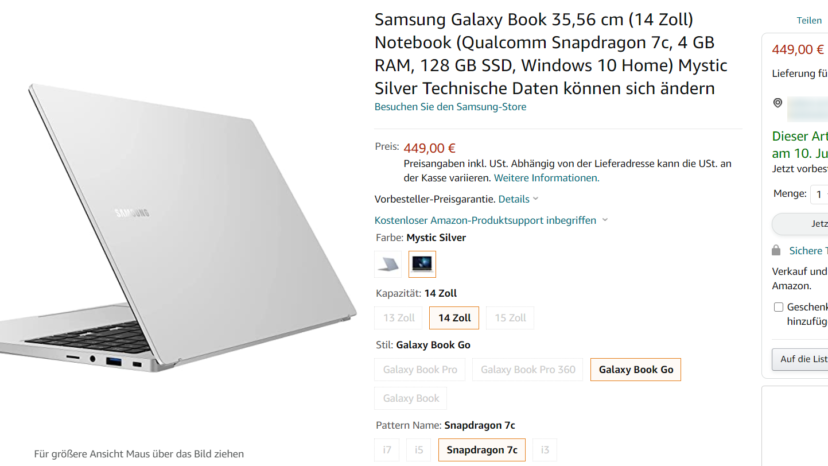Click the Teilen share link
The width and height of the screenshot is (828, 466).
[809, 20]
